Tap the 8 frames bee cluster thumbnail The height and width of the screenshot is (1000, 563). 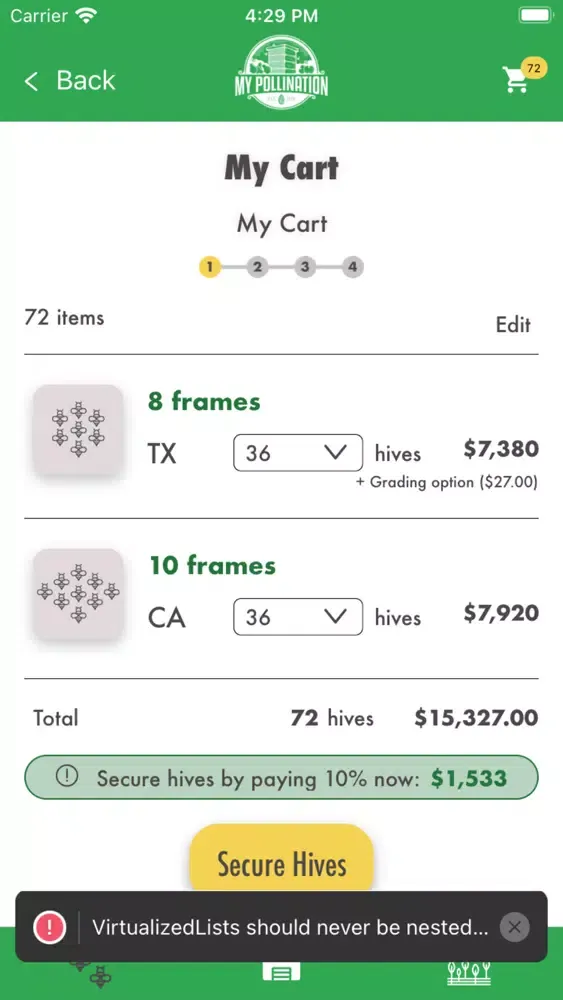click(78, 429)
